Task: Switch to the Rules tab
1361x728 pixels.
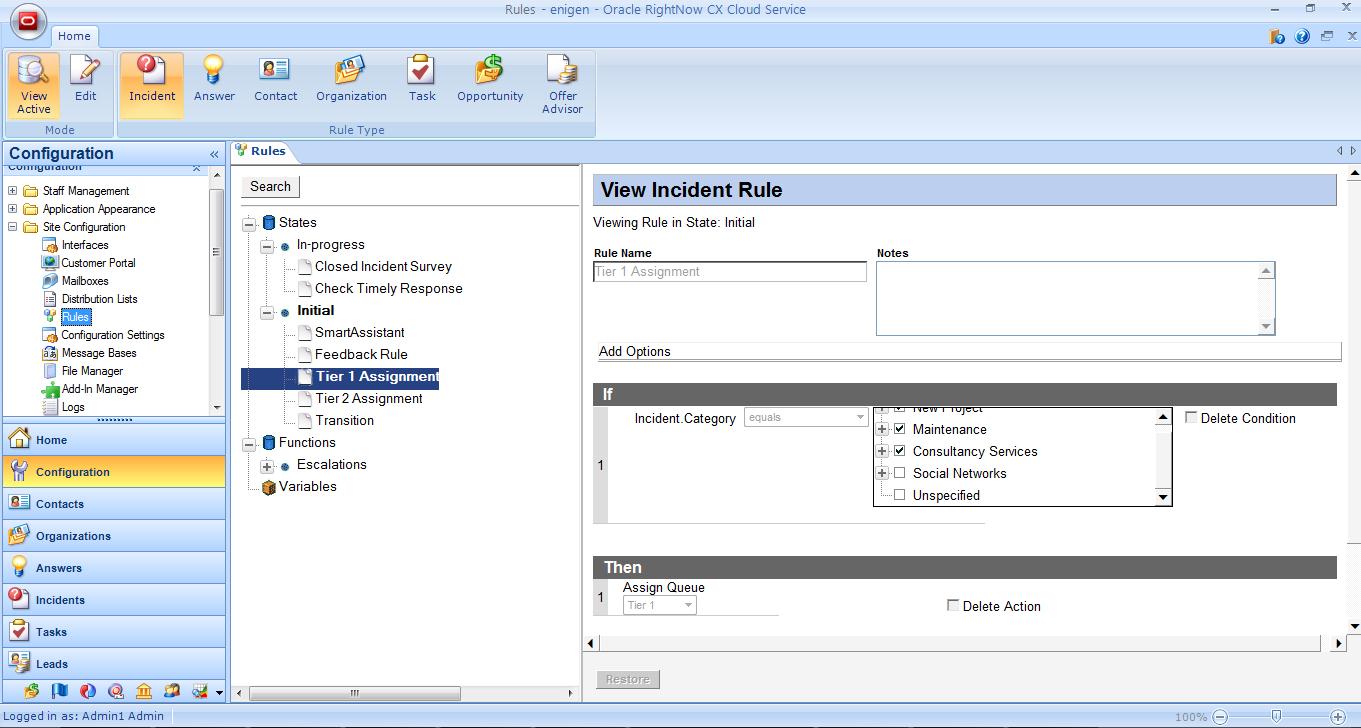Action: click(x=262, y=152)
